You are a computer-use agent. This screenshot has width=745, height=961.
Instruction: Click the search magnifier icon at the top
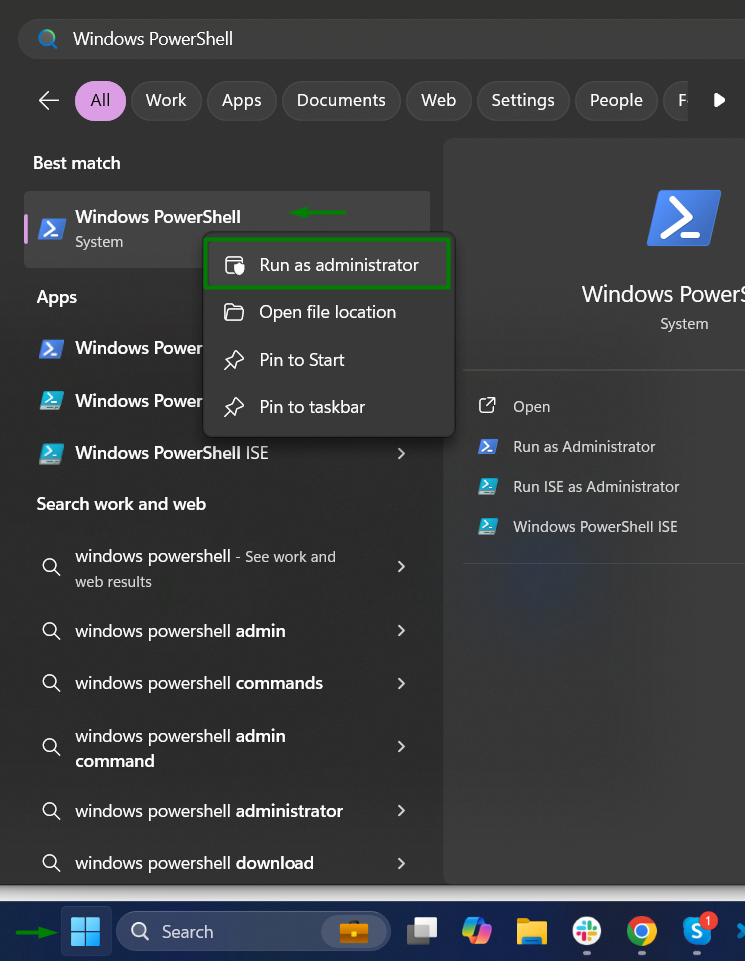[x=47, y=39]
